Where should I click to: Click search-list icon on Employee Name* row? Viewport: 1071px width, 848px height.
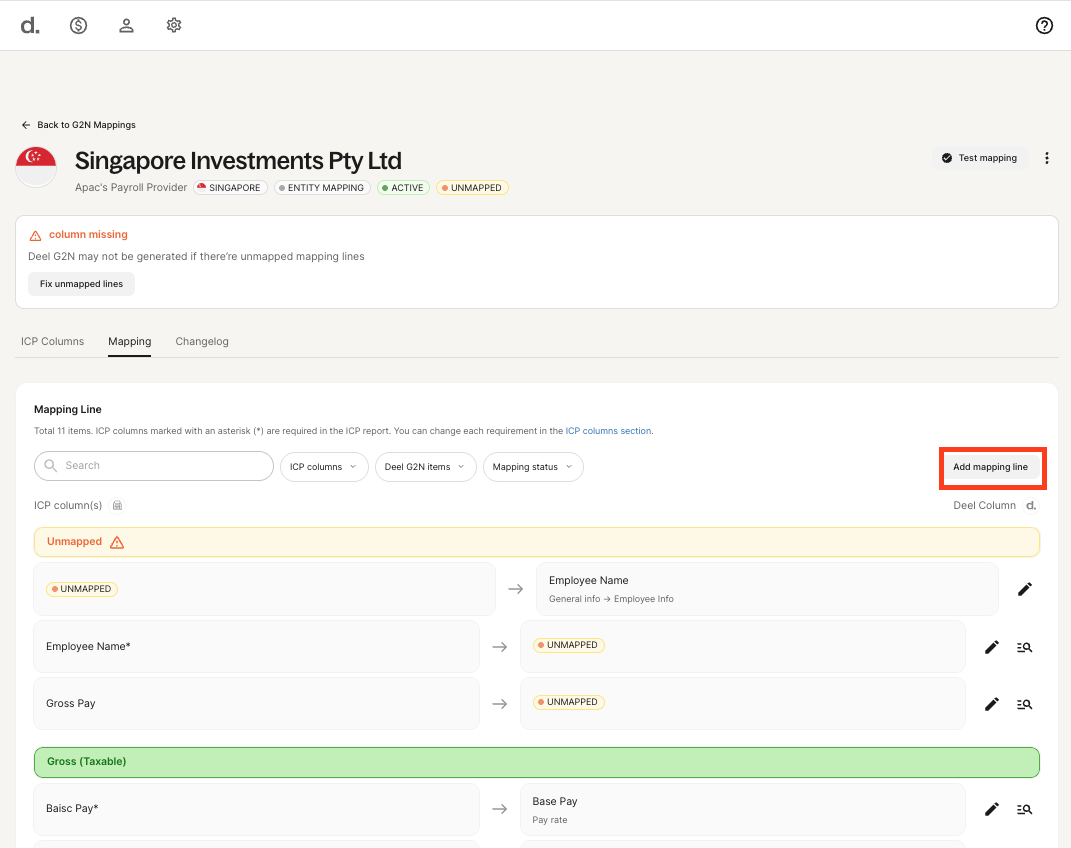coord(1024,647)
